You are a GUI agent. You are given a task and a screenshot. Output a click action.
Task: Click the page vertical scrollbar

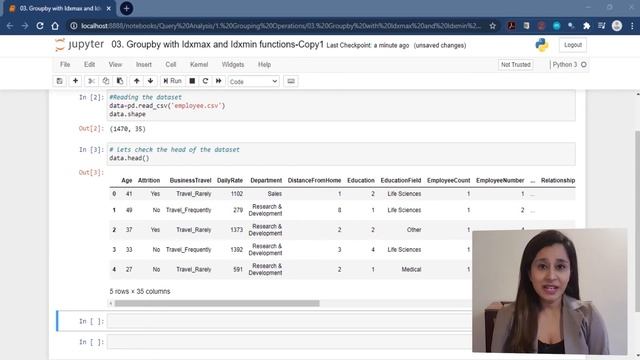(x=638, y=222)
